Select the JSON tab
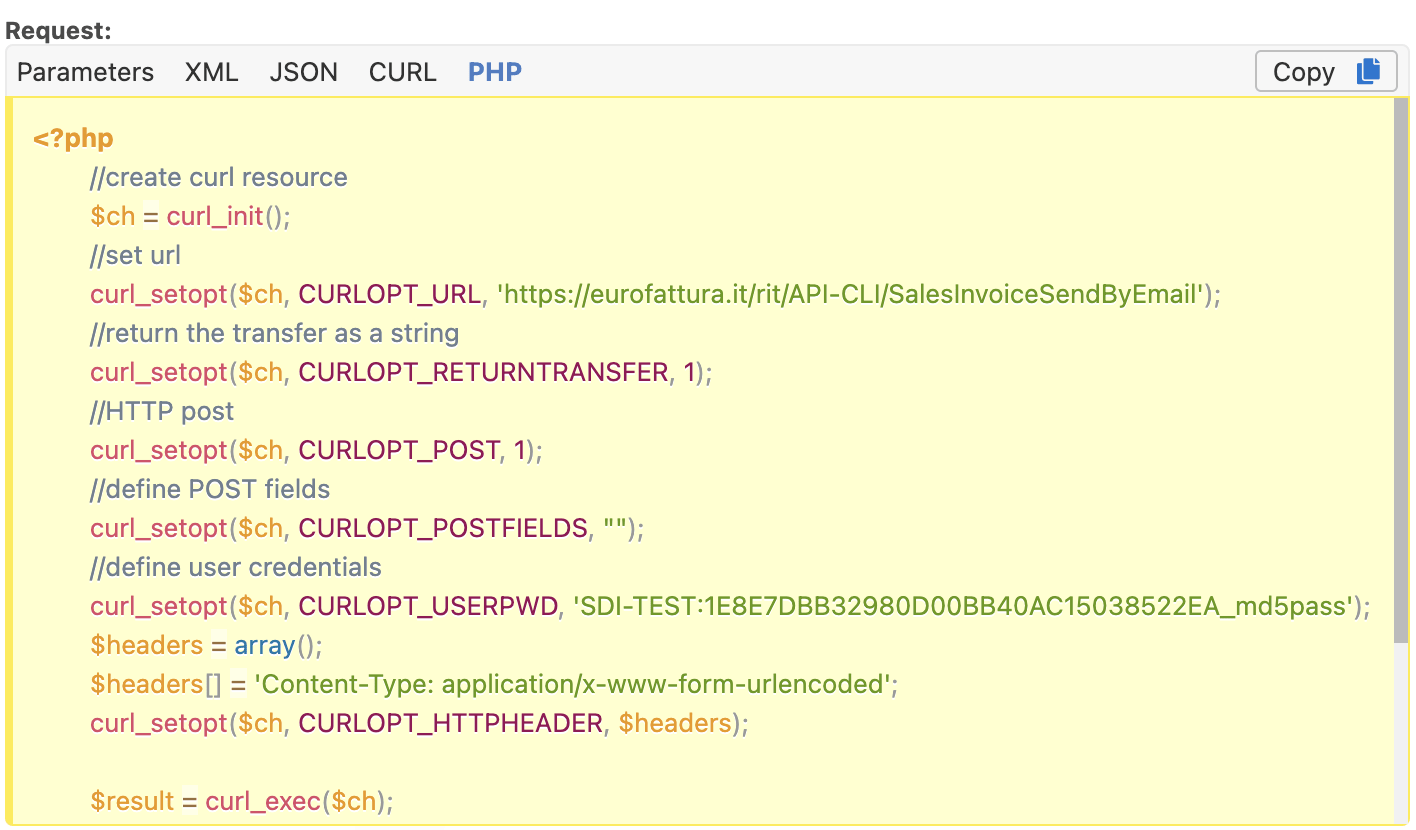 [x=303, y=72]
